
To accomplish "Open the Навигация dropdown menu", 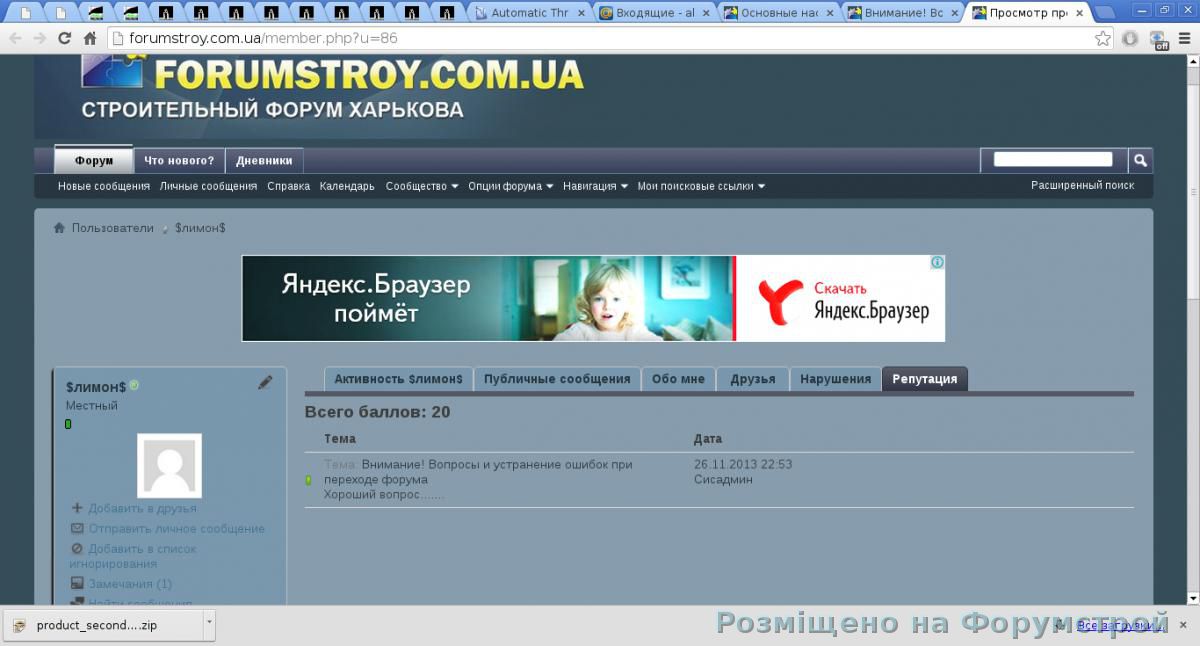I will (x=595, y=186).
